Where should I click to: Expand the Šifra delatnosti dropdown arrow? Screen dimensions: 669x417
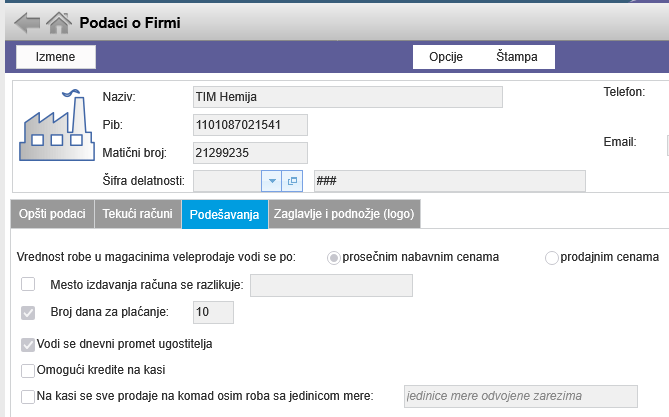pyautogui.click(x=272, y=181)
